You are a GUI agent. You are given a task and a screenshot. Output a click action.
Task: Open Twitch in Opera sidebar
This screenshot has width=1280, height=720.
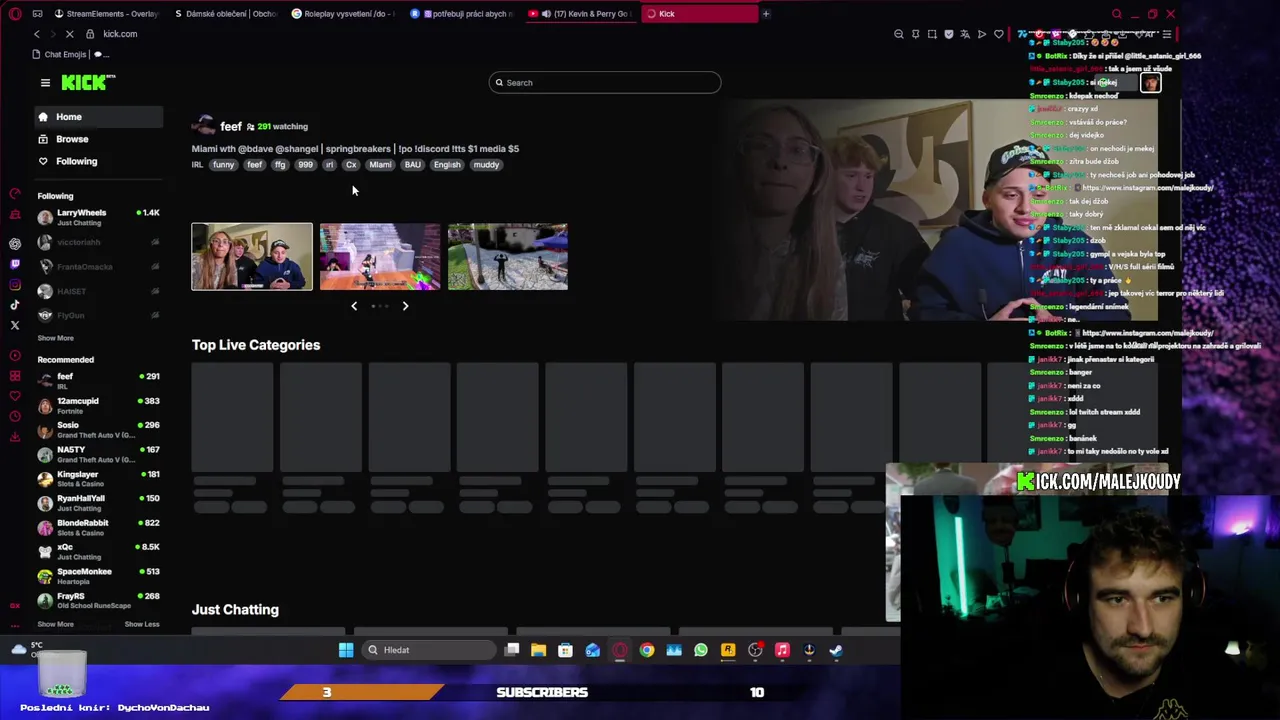(15, 264)
